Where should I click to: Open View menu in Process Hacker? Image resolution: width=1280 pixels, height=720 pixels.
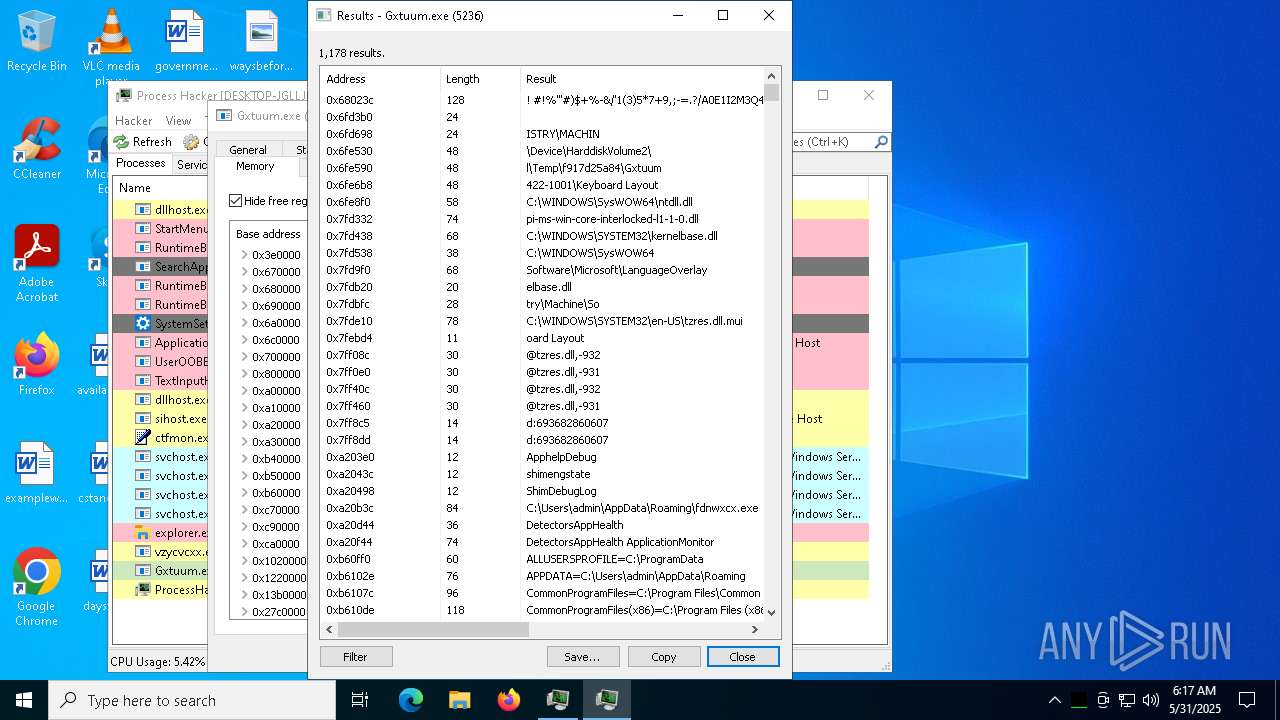[x=178, y=120]
